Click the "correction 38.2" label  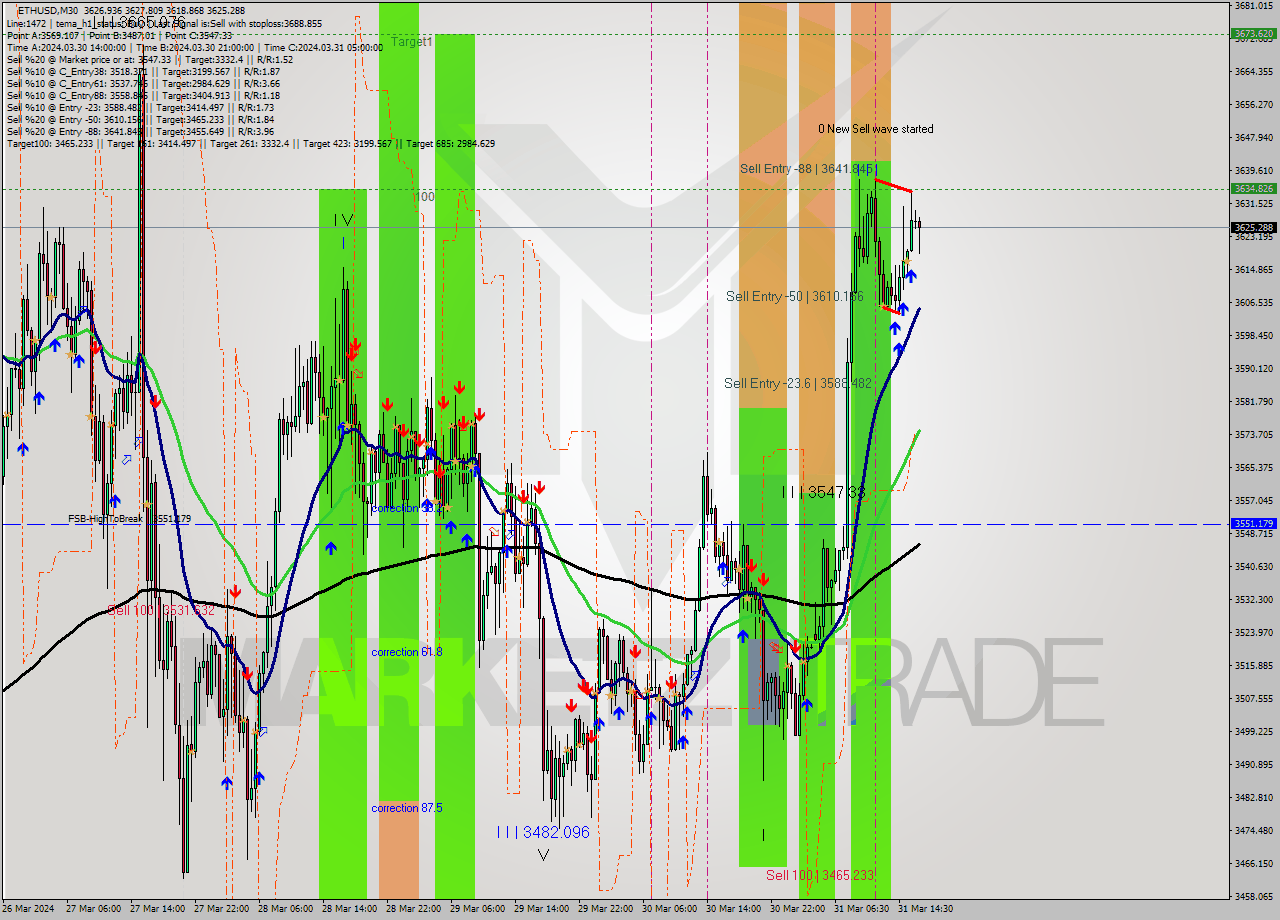coord(407,508)
